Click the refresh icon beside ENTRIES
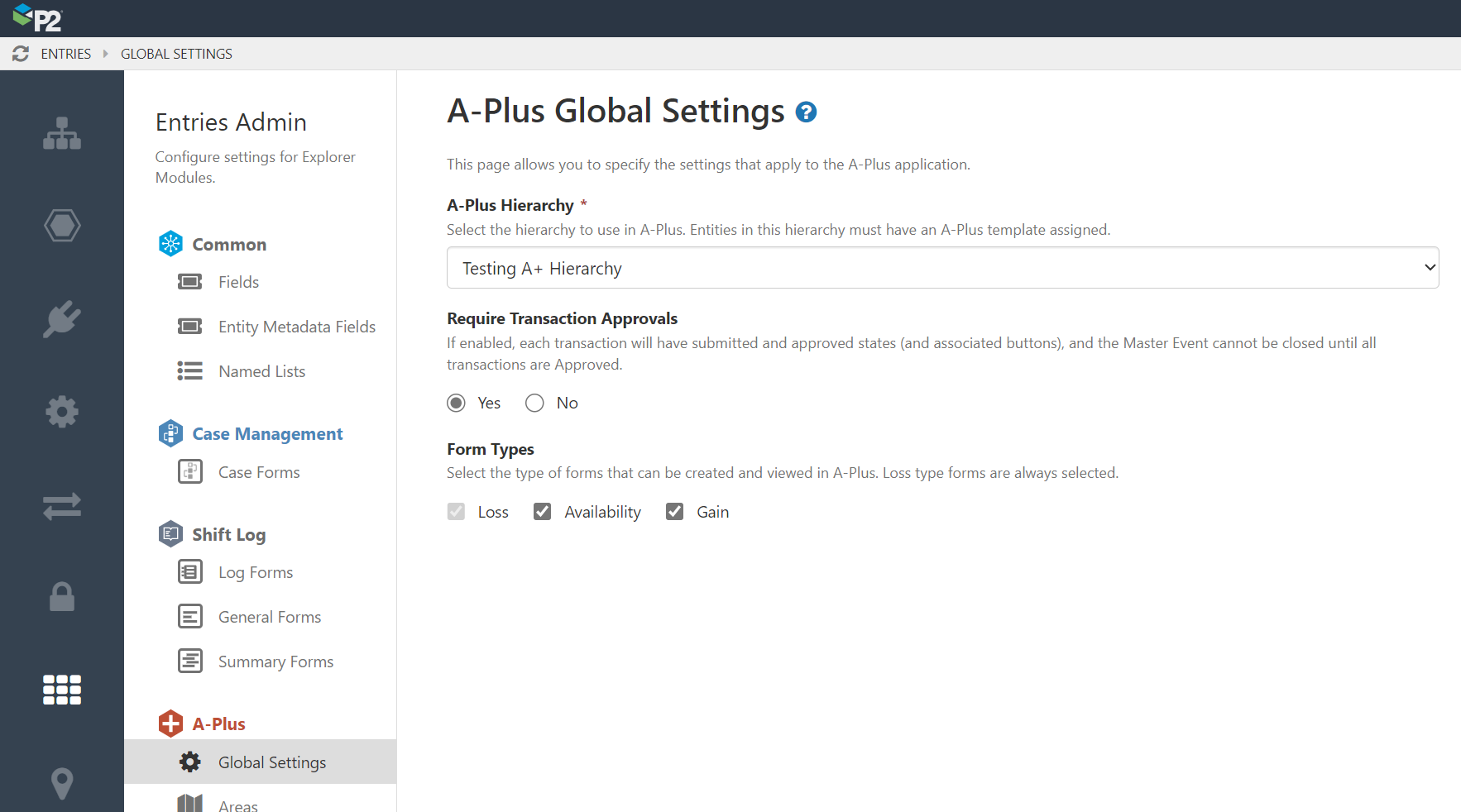 point(21,54)
